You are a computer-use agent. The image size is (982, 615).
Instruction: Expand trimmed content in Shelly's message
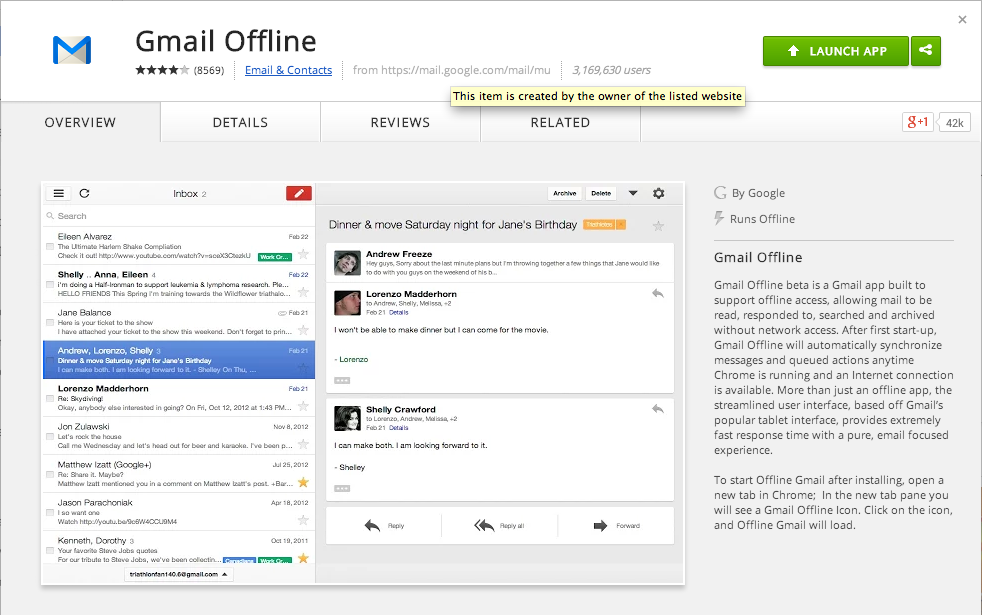click(x=342, y=488)
